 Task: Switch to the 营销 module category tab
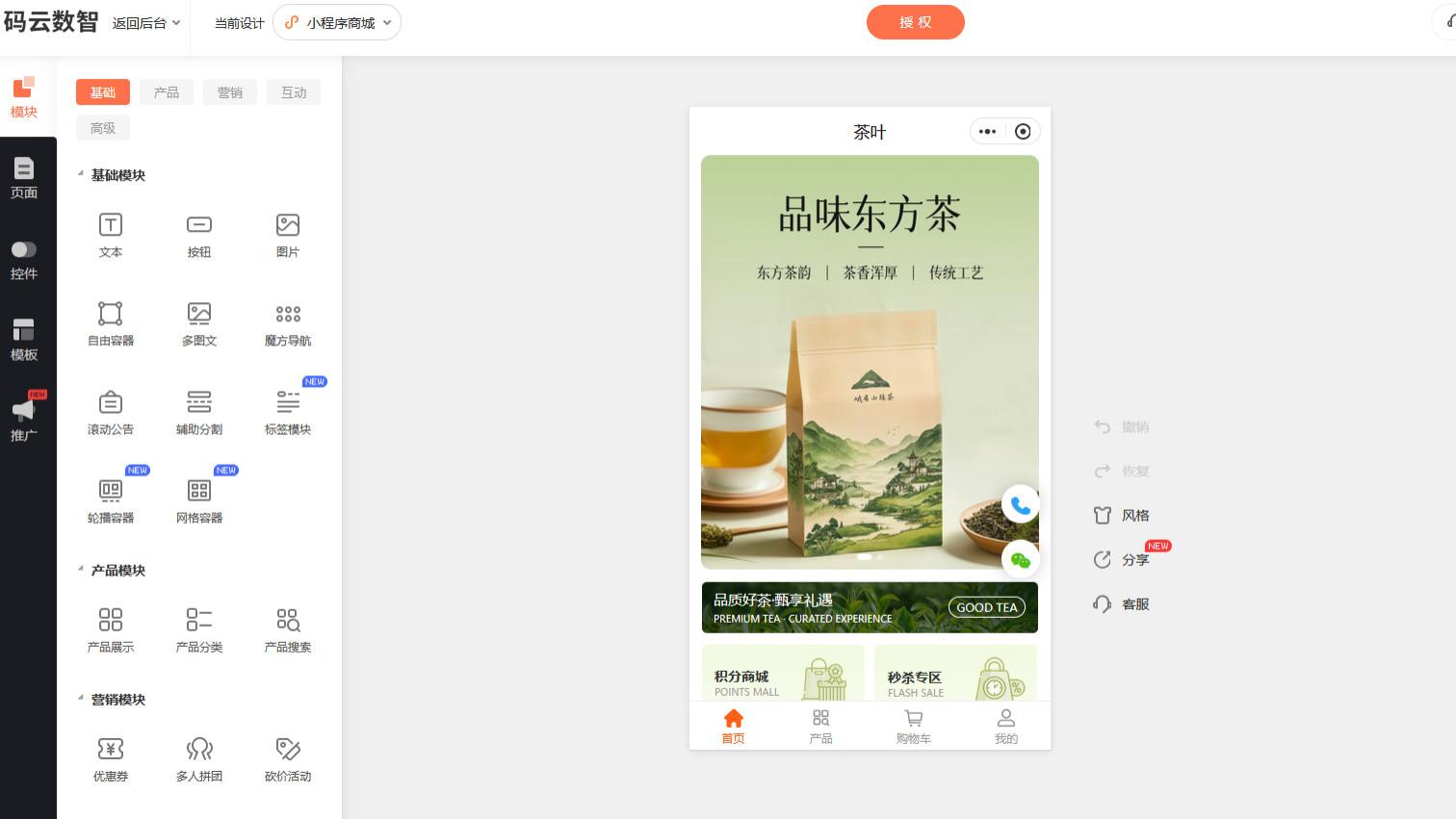[230, 91]
